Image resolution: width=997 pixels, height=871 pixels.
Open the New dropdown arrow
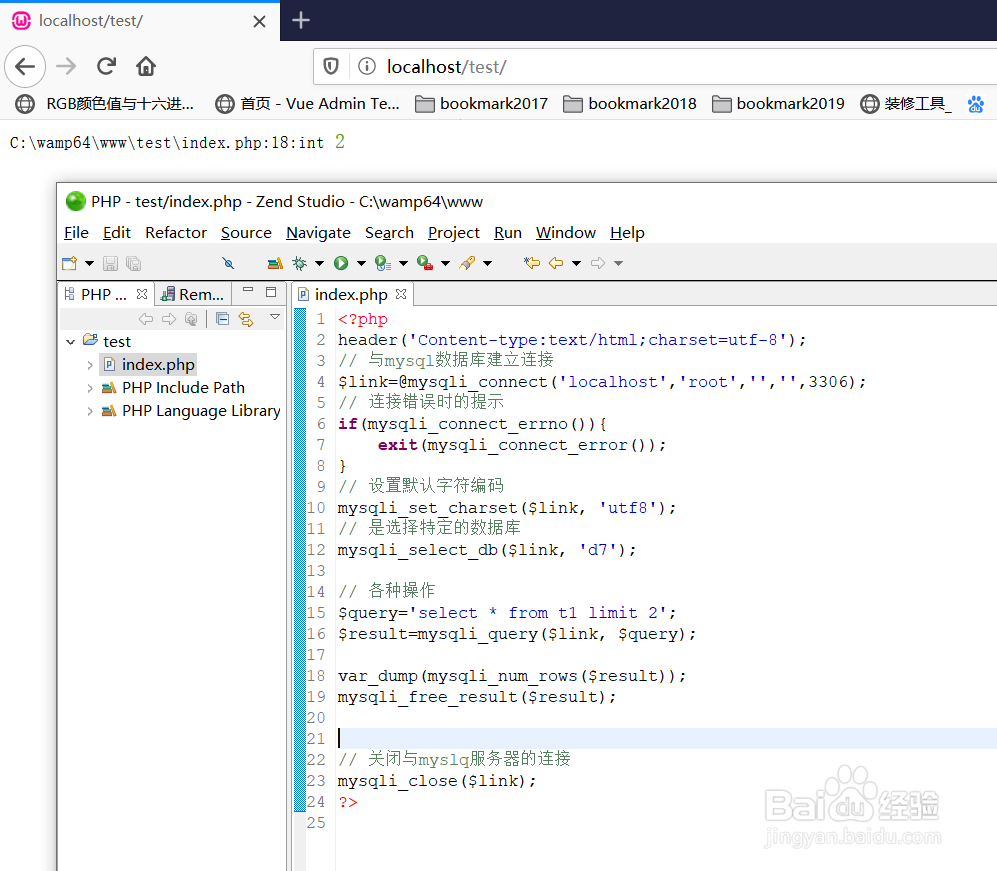click(x=90, y=263)
